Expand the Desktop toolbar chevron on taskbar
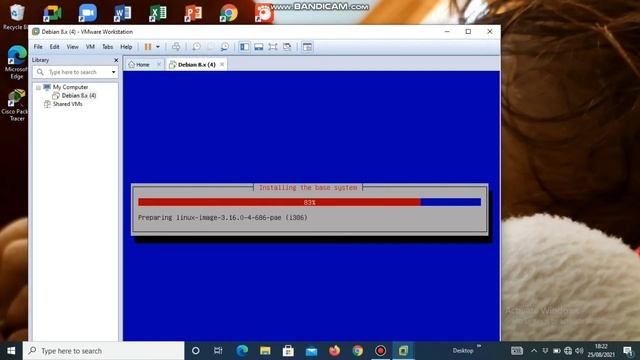 click(479, 347)
